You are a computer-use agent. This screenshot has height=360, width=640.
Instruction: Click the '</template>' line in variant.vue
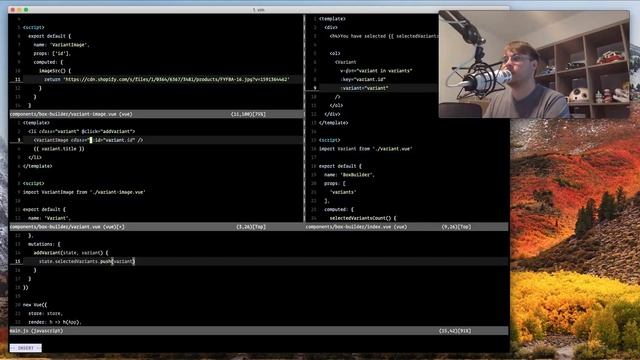pos(38,166)
